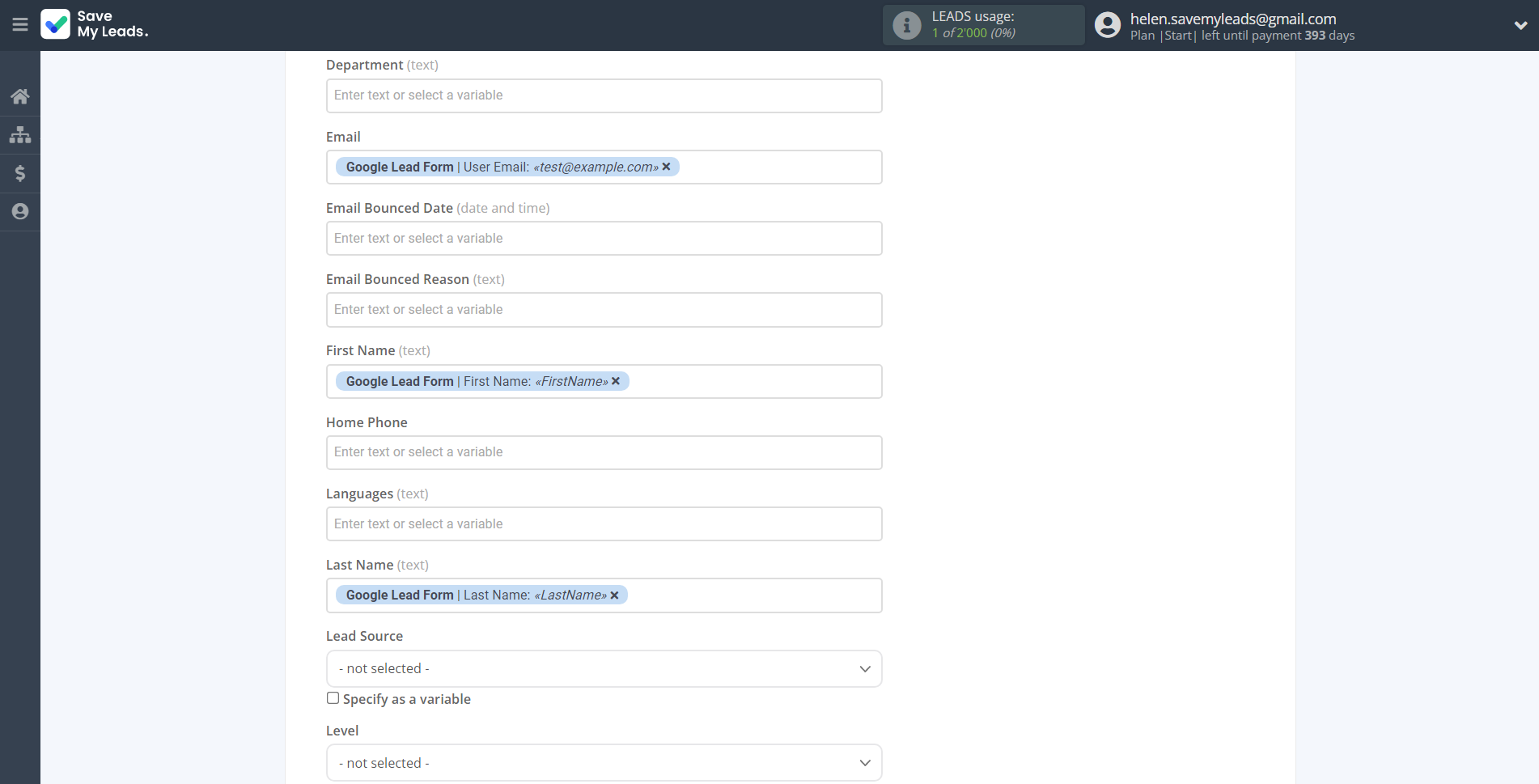This screenshot has height=784, width=1539.
Task: Click the LEADS usage info icon
Action: click(906, 25)
